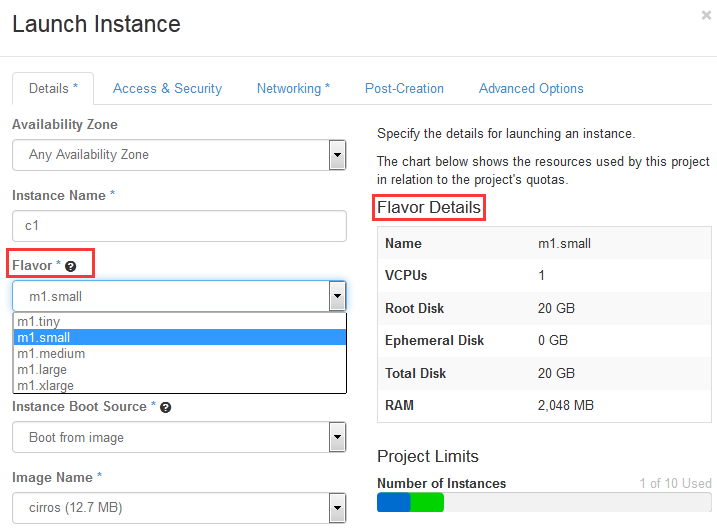Image resolution: width=717 pixels, height=529 pixels.
Task: Click the help icon next to Flavor
Action: [71, 266]
